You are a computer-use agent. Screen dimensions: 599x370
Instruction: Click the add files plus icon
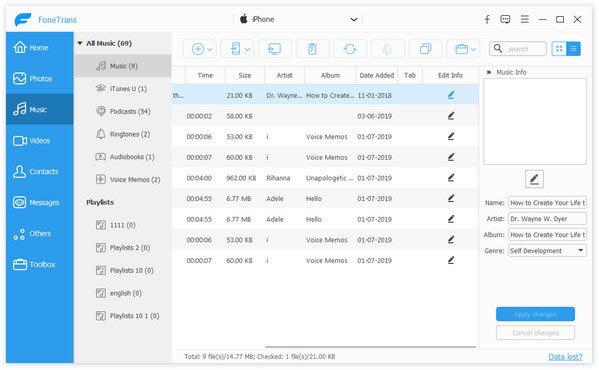pyautogui.click(x=198, y=49)
